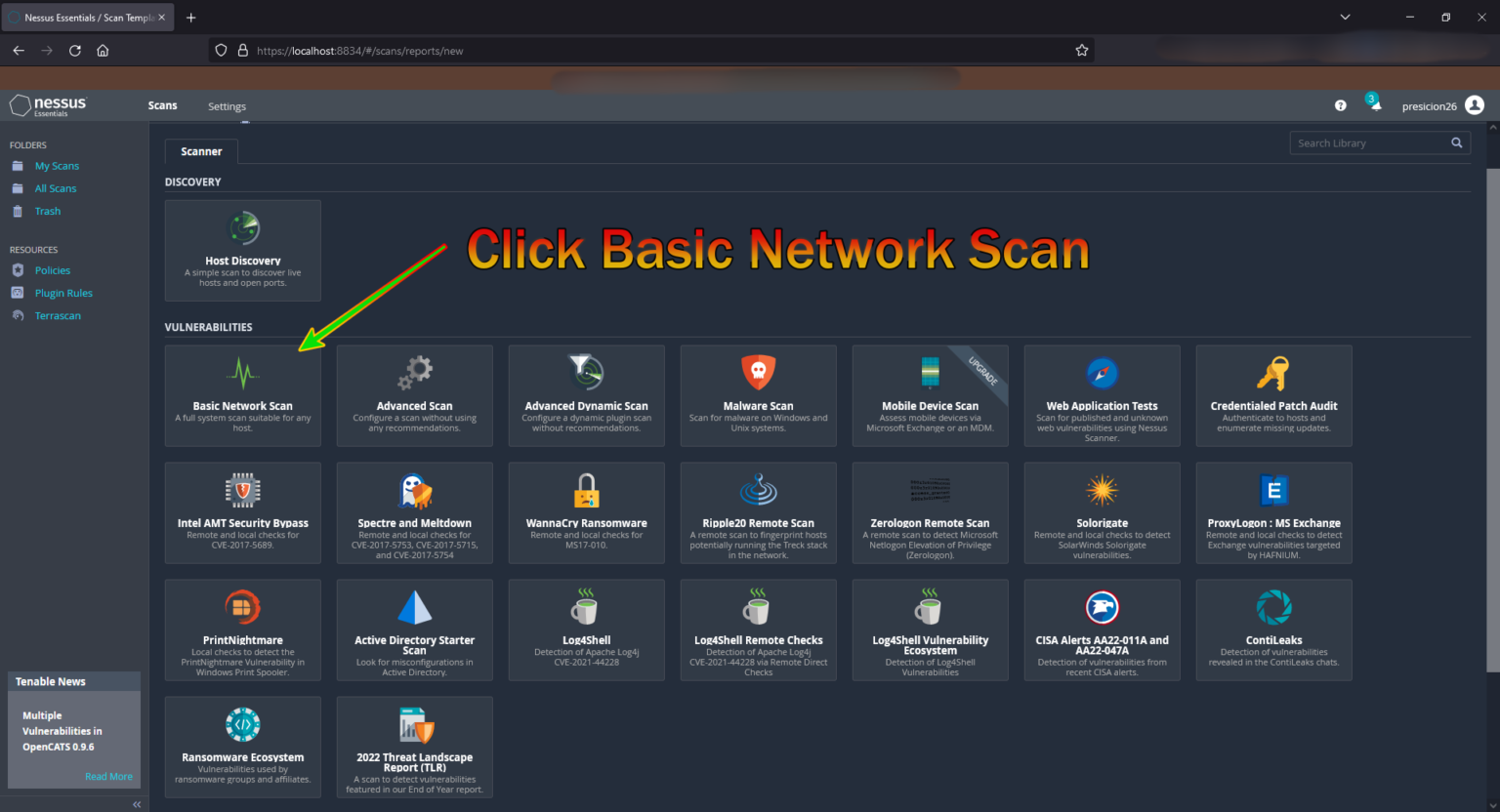Screen dimensions: 1500x812
Task: Select the Web Application Tests template
Action: coord(1102,395)
